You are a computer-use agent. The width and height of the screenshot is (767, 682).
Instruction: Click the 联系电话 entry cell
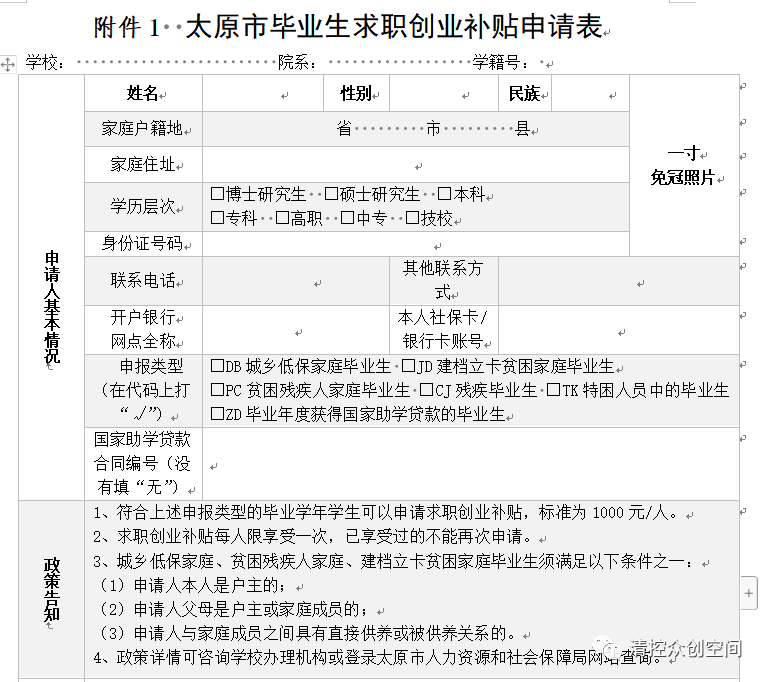(x=296, y=281)
